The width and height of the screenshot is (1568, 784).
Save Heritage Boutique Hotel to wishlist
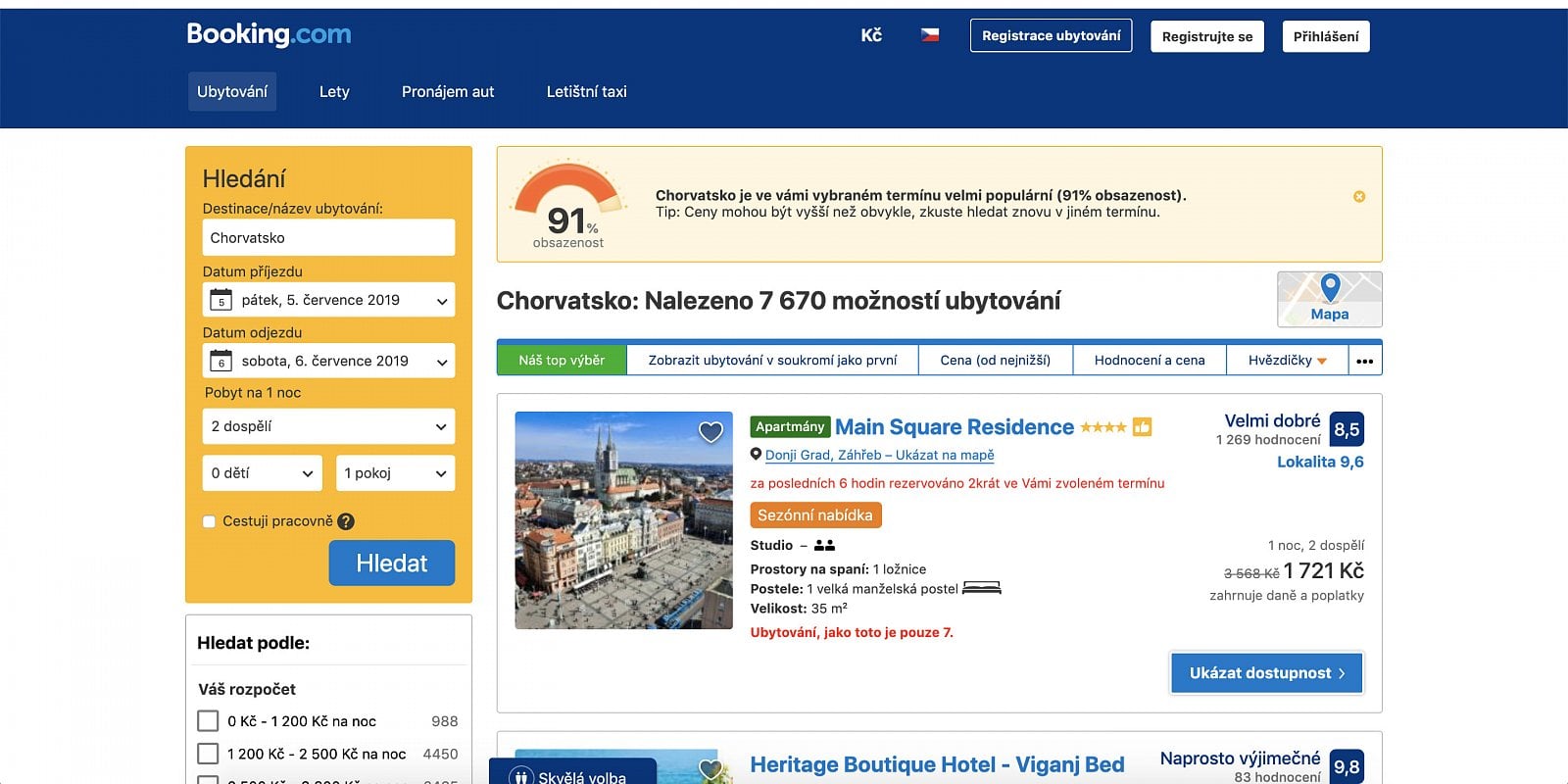[x=710, y=769]
